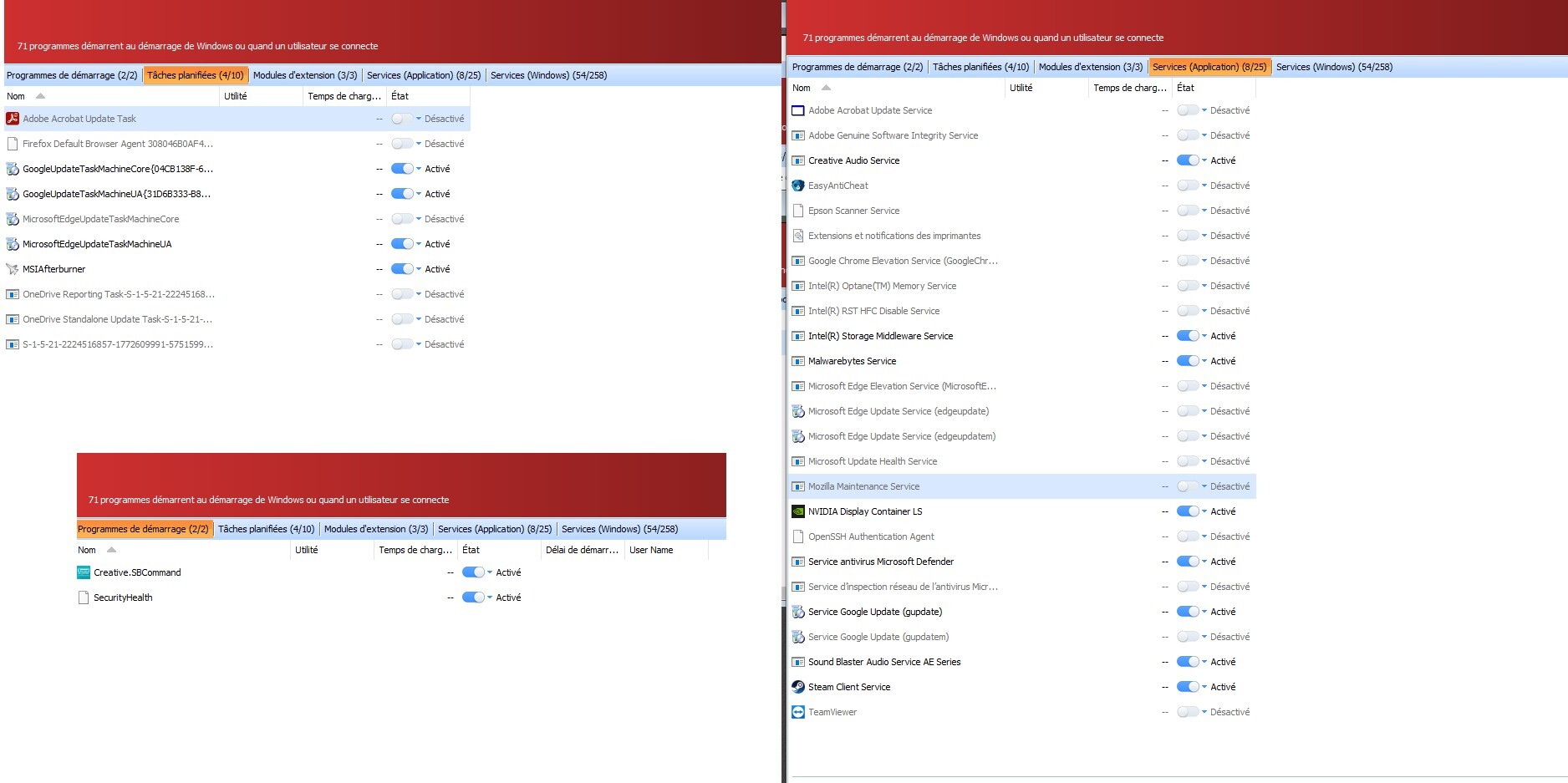Turn off the Creative.SBCommand toggle
Screen dimensions: 1568x783
tap(473, 572)
